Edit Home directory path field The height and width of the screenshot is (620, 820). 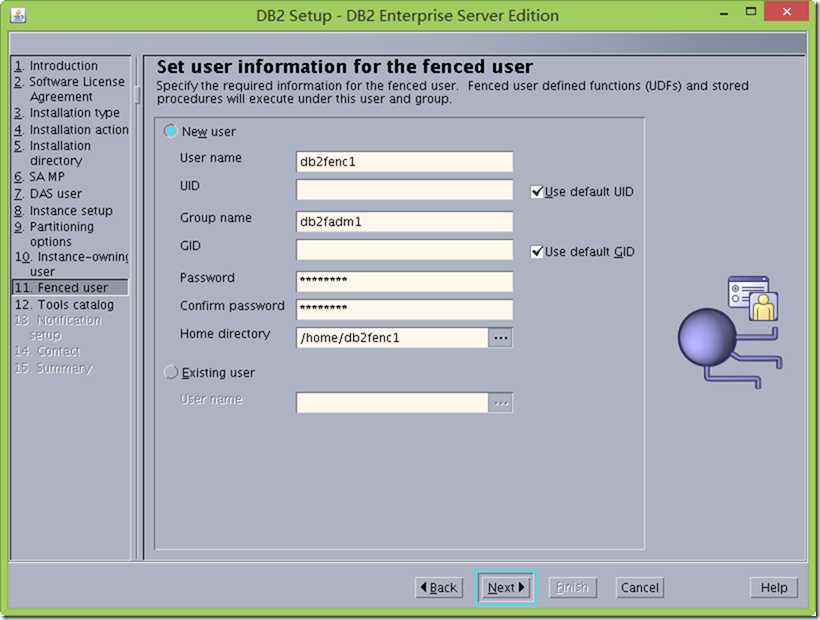[x=392, y=338]
